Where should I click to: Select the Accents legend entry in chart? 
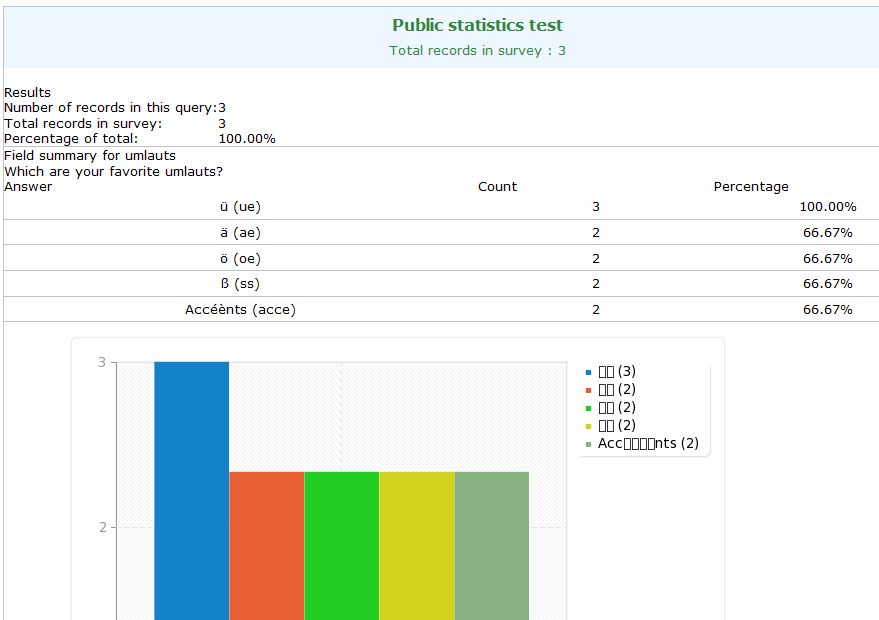[648, 443]
